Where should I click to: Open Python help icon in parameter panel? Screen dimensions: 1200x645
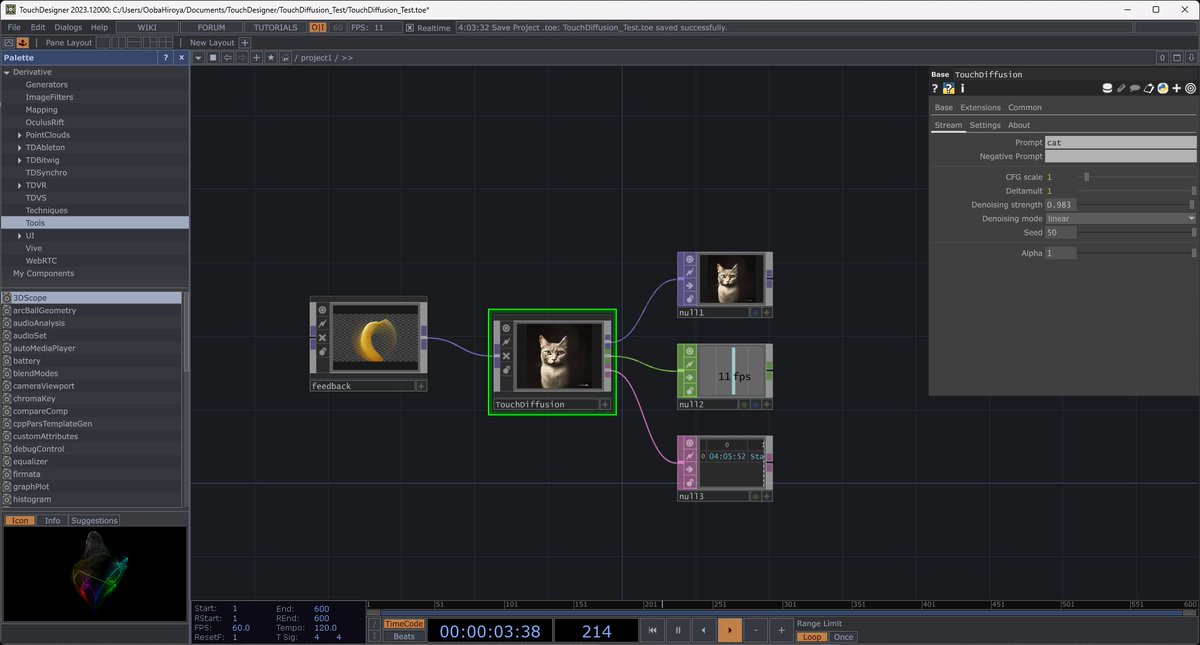pyautogui.click(x=948, y=88)
